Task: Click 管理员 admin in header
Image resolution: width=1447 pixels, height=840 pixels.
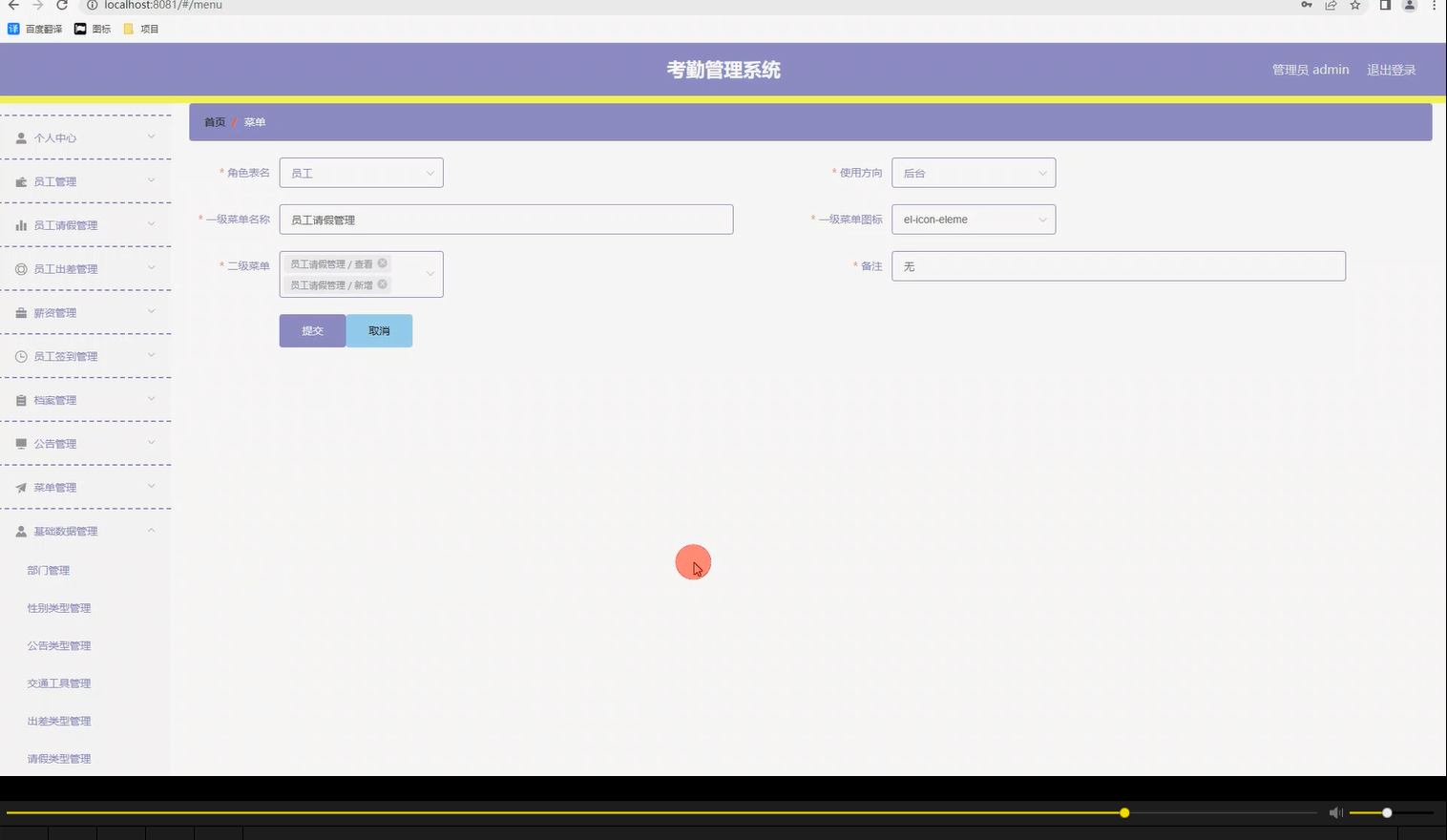Action: click(1311, 70)
